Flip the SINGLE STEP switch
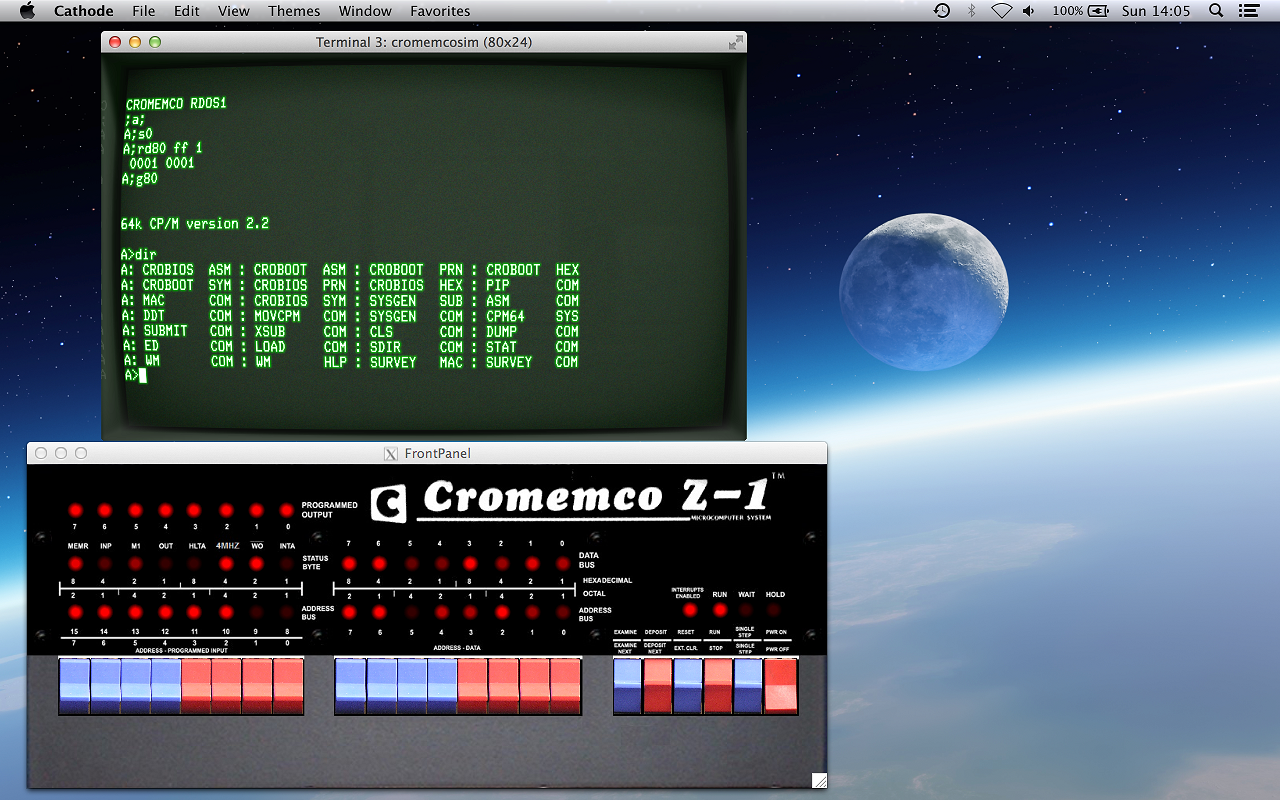1280x800 pixels. coord(747,686)
